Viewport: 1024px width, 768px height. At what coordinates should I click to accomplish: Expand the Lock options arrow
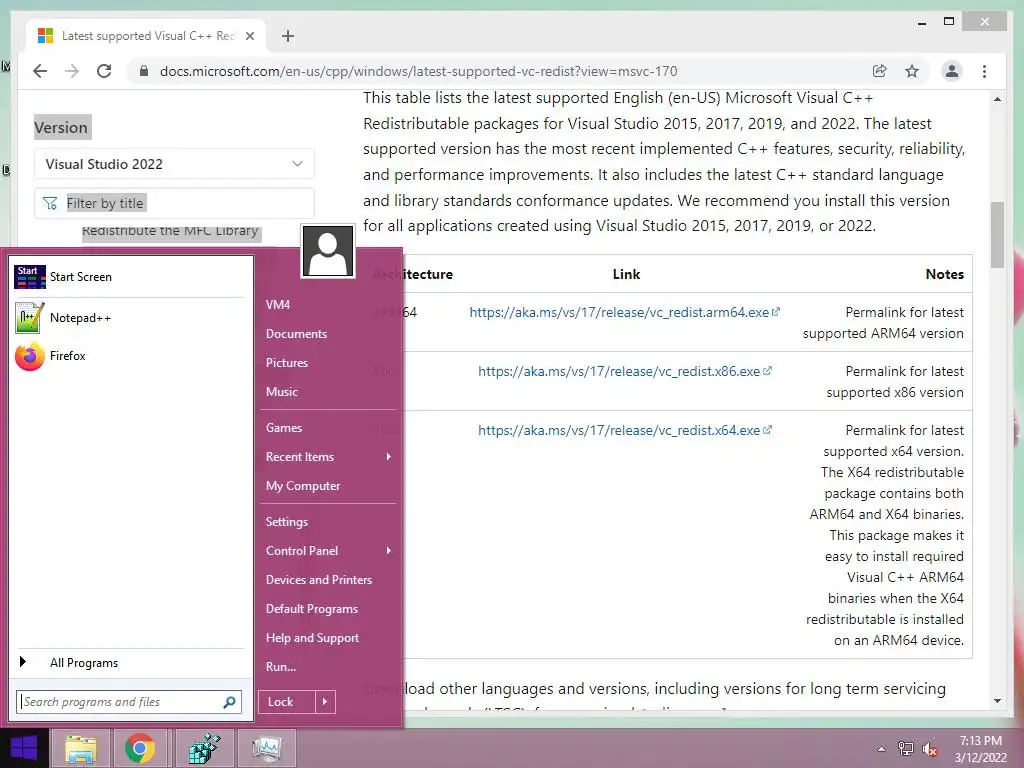(x=325, y=702)
